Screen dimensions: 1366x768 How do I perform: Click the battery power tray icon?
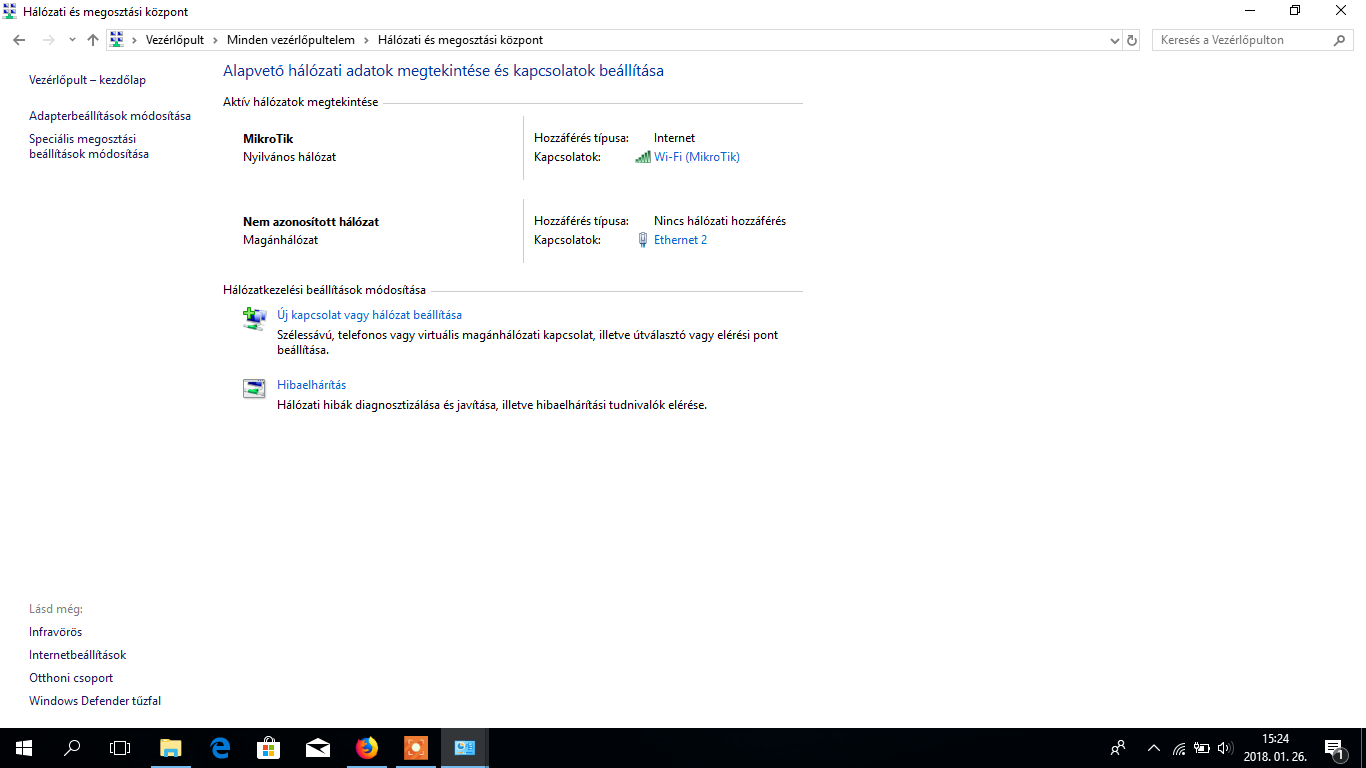click(1202, 748)
